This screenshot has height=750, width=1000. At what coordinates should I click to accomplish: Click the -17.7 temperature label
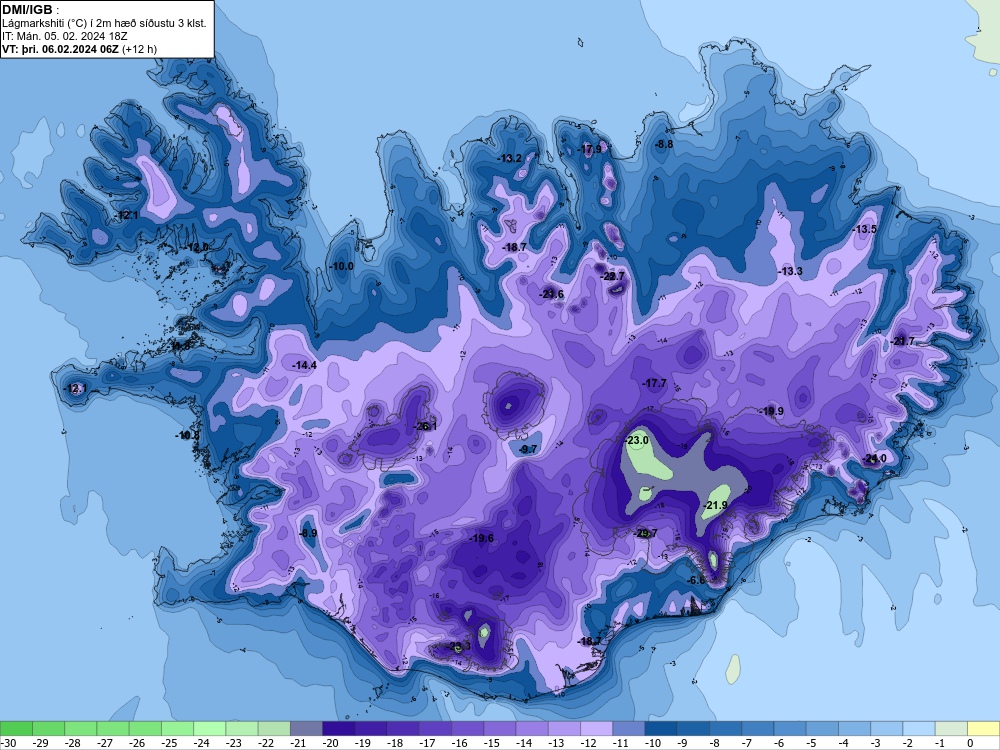tap(655, 383)
